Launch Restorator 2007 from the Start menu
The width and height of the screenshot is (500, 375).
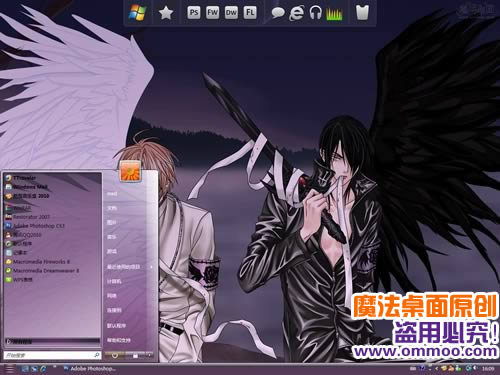click(28, 217)
